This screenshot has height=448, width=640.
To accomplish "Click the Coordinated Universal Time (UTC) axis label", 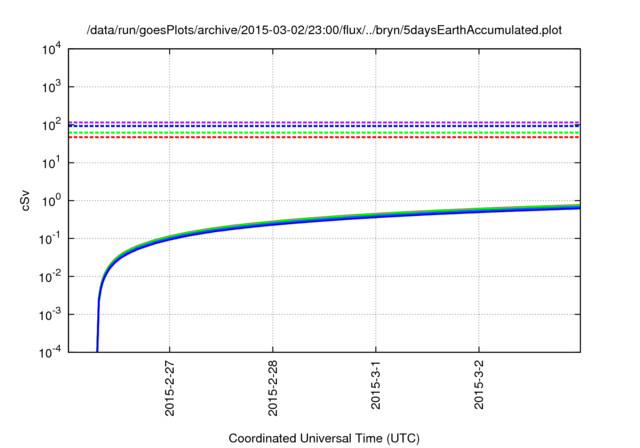I will coord(324,438).
